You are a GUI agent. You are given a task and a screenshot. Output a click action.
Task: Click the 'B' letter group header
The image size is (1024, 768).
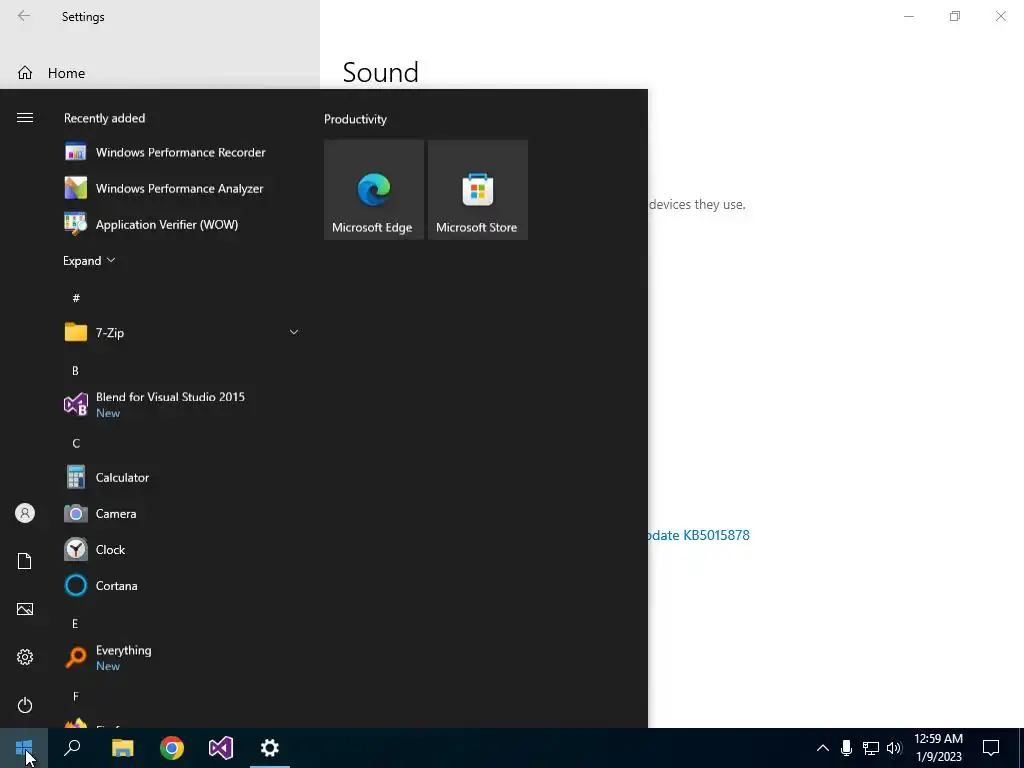click(75, 371)
